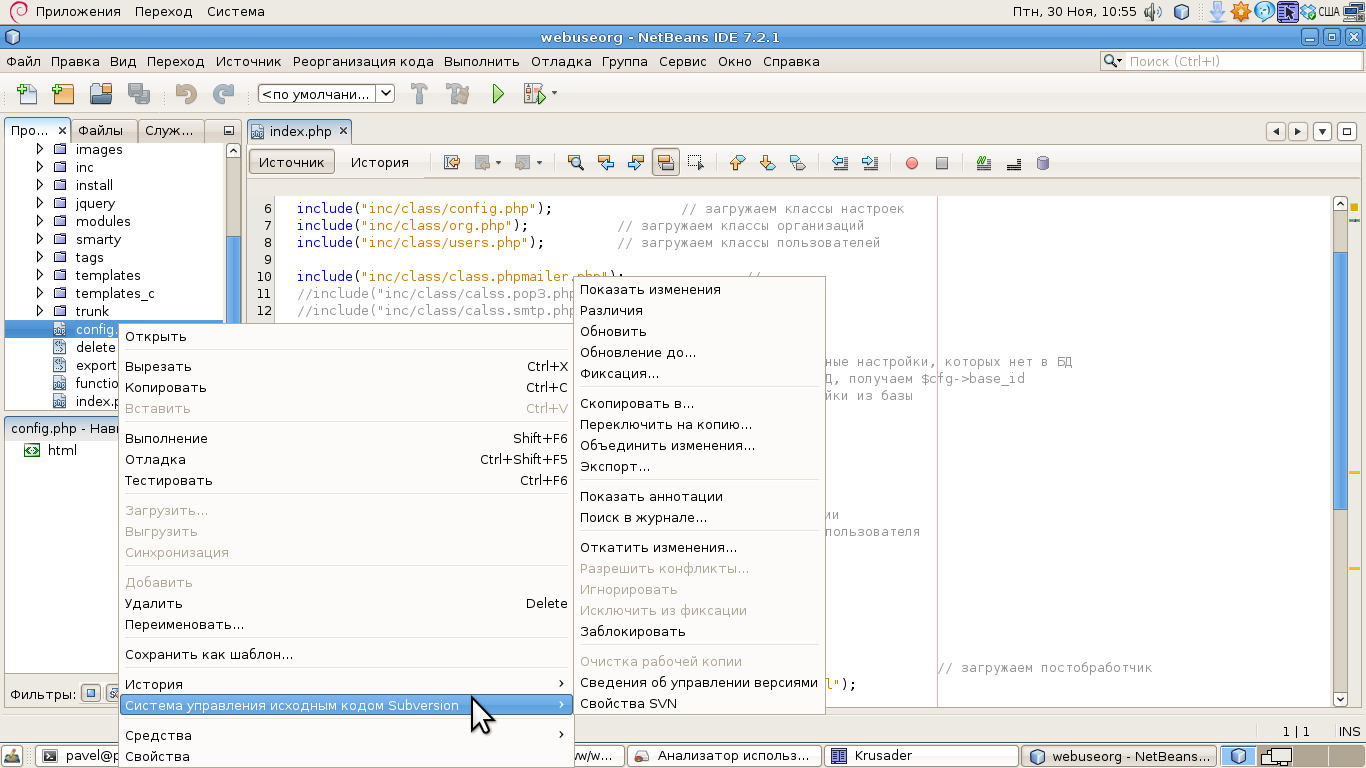Select Экспорт... in Subversion submenu
The height and width of the screenshot is (768, 1366).
coord(700,466)
